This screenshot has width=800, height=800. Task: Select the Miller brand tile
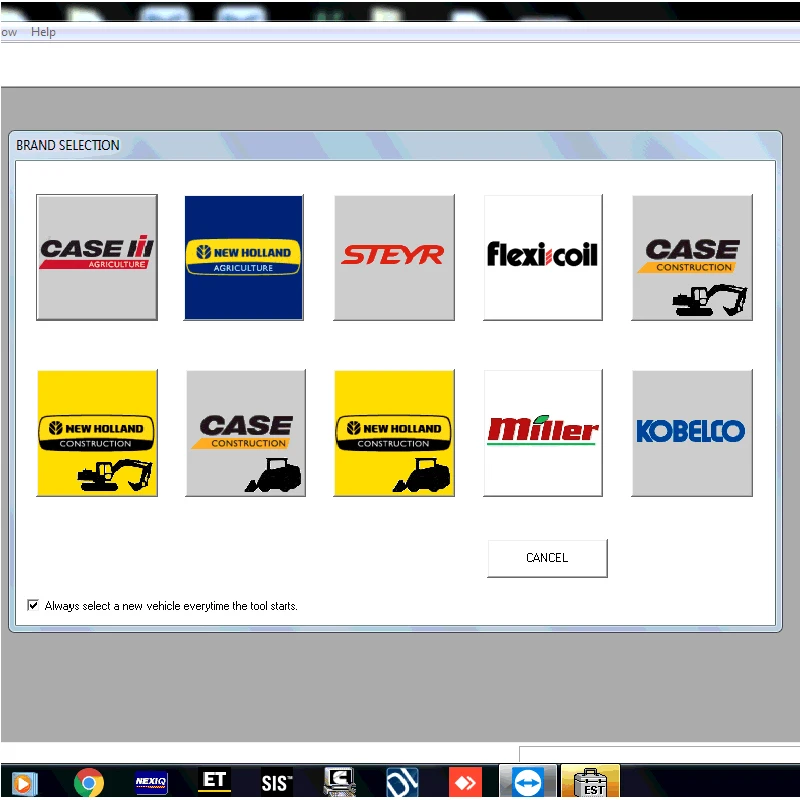click(543, 433)
